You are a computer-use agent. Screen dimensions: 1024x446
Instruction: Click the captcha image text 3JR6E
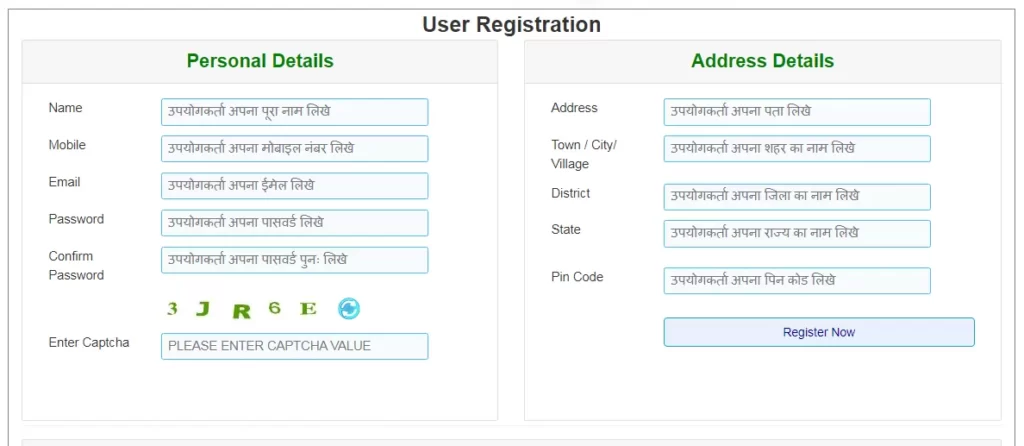pyautogui.click(x=242, y=310)
